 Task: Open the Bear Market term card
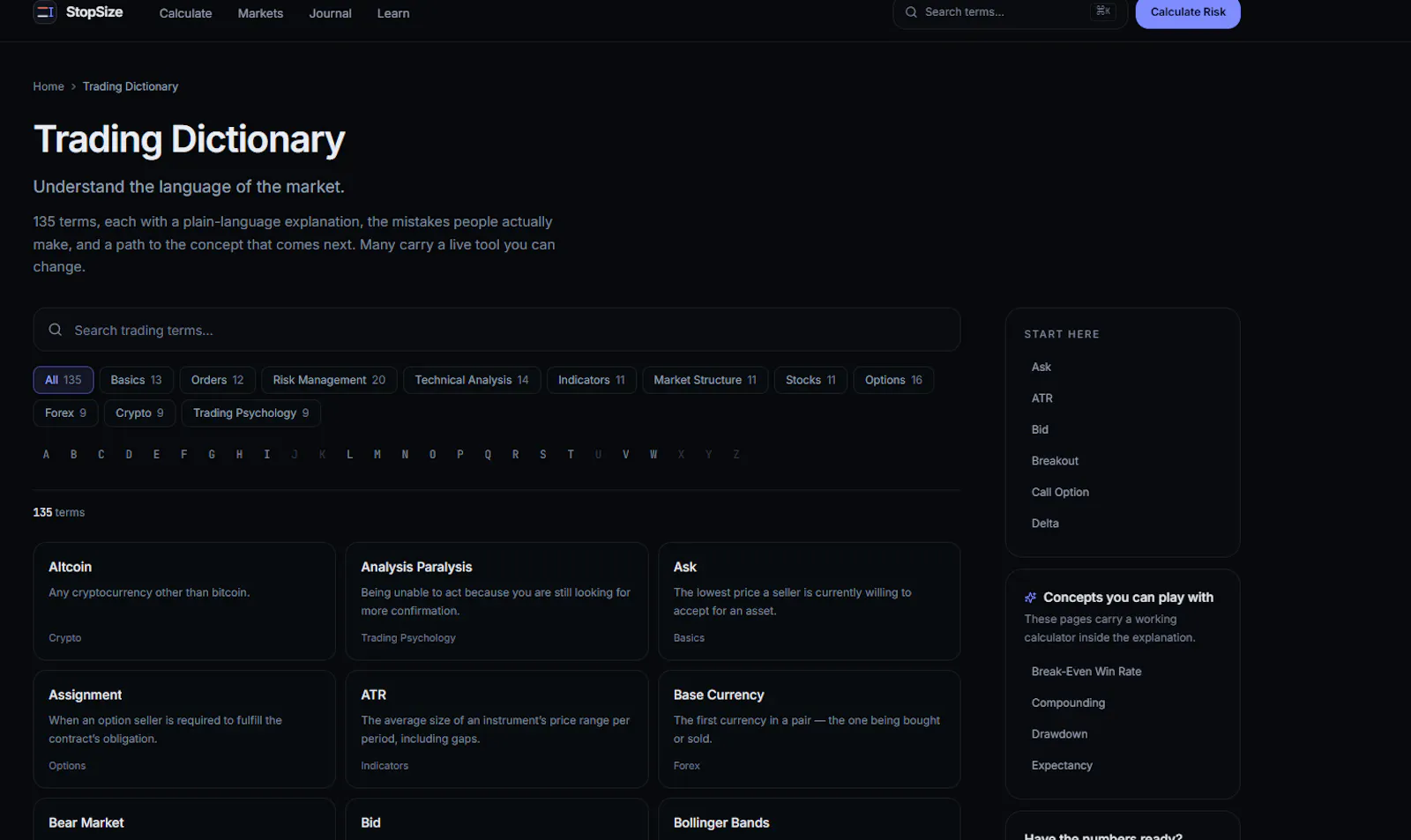coord(184,820)
